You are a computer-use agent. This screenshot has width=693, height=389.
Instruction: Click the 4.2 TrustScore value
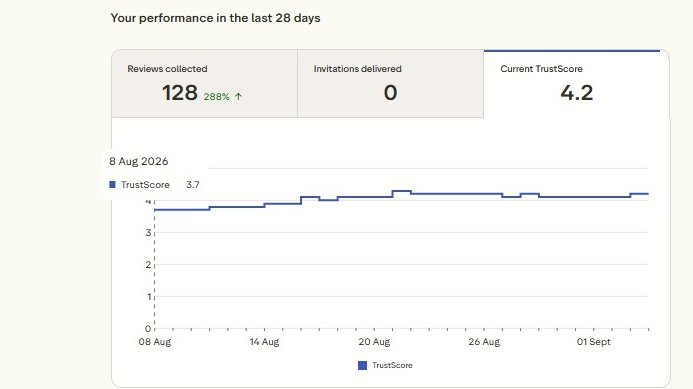[x=577, y=93]
